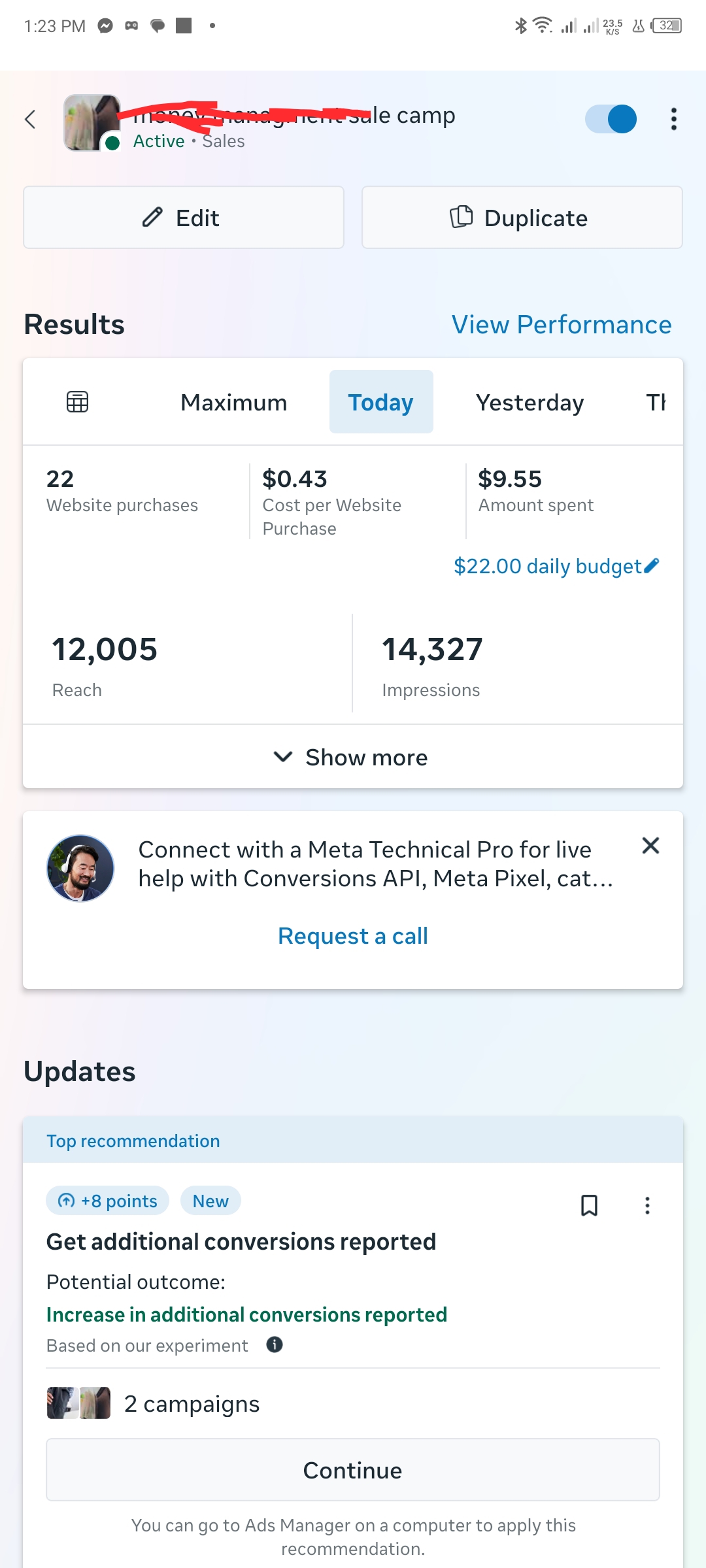Click the table columns customize icon
Screen dimensions: 706x1568
77,402
